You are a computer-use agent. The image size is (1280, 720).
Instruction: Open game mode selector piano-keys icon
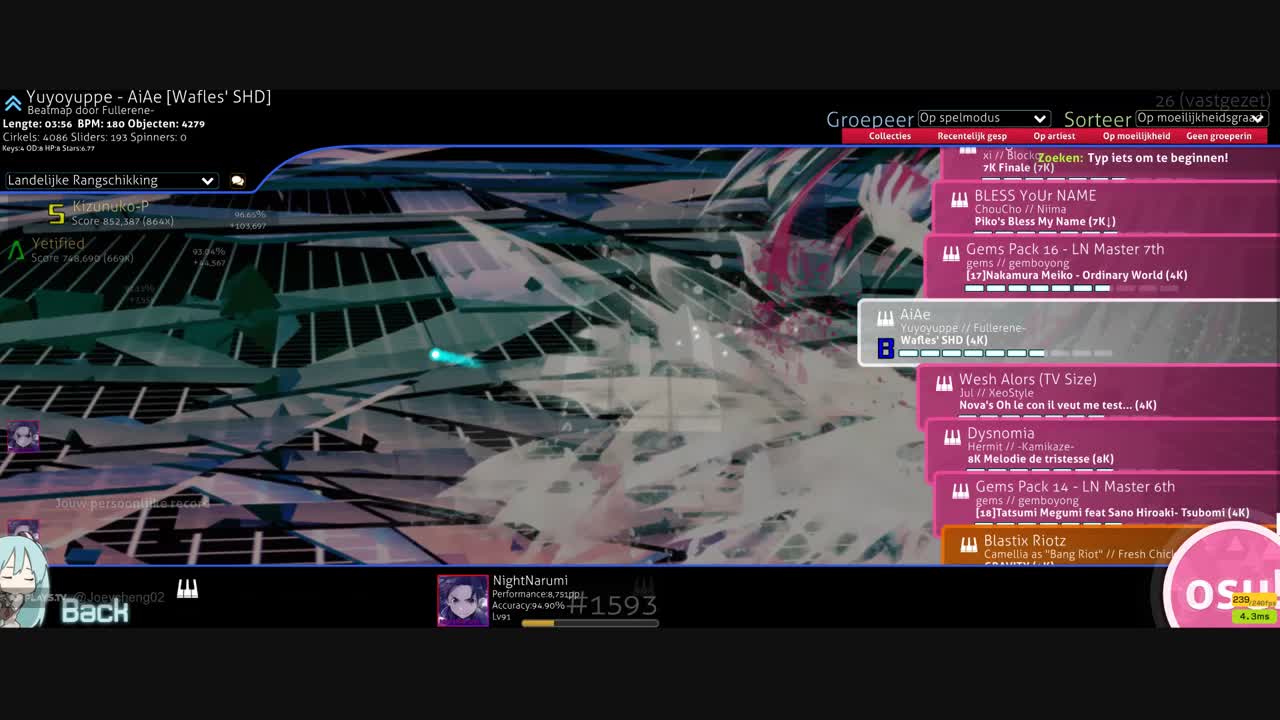[187, 590]
